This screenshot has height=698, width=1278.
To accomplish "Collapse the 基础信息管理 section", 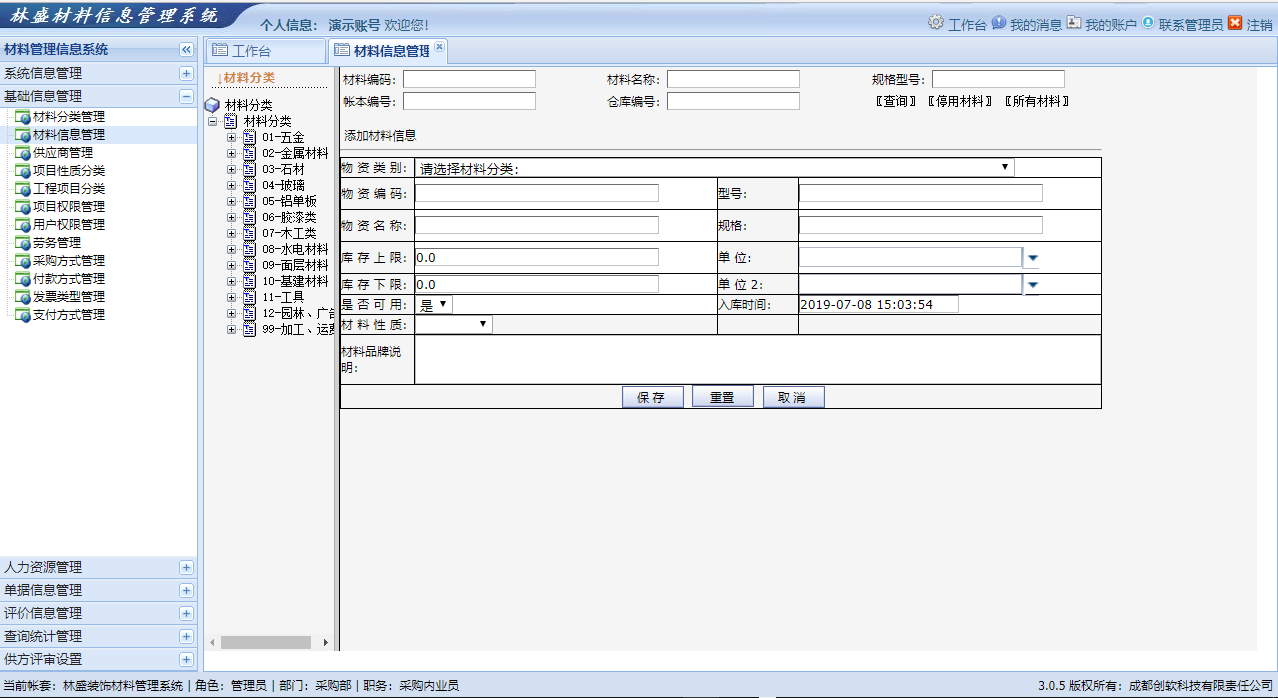I will pyautogui.click(x=186, y=98).
